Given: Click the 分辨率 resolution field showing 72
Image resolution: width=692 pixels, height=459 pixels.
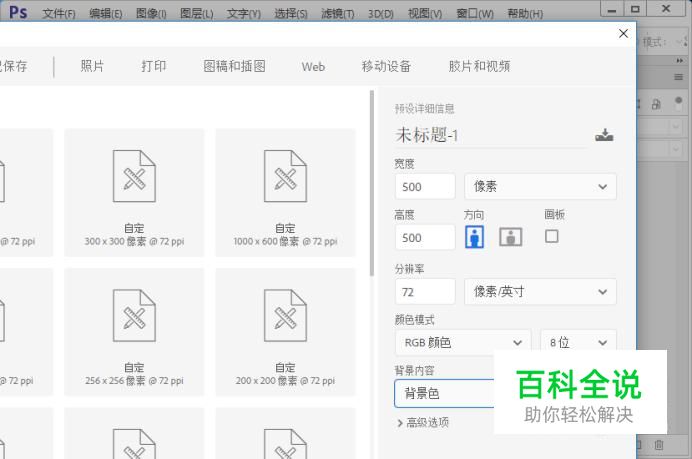Looking at the screenshot, I should pyautogui.click(x=425, y=292).
